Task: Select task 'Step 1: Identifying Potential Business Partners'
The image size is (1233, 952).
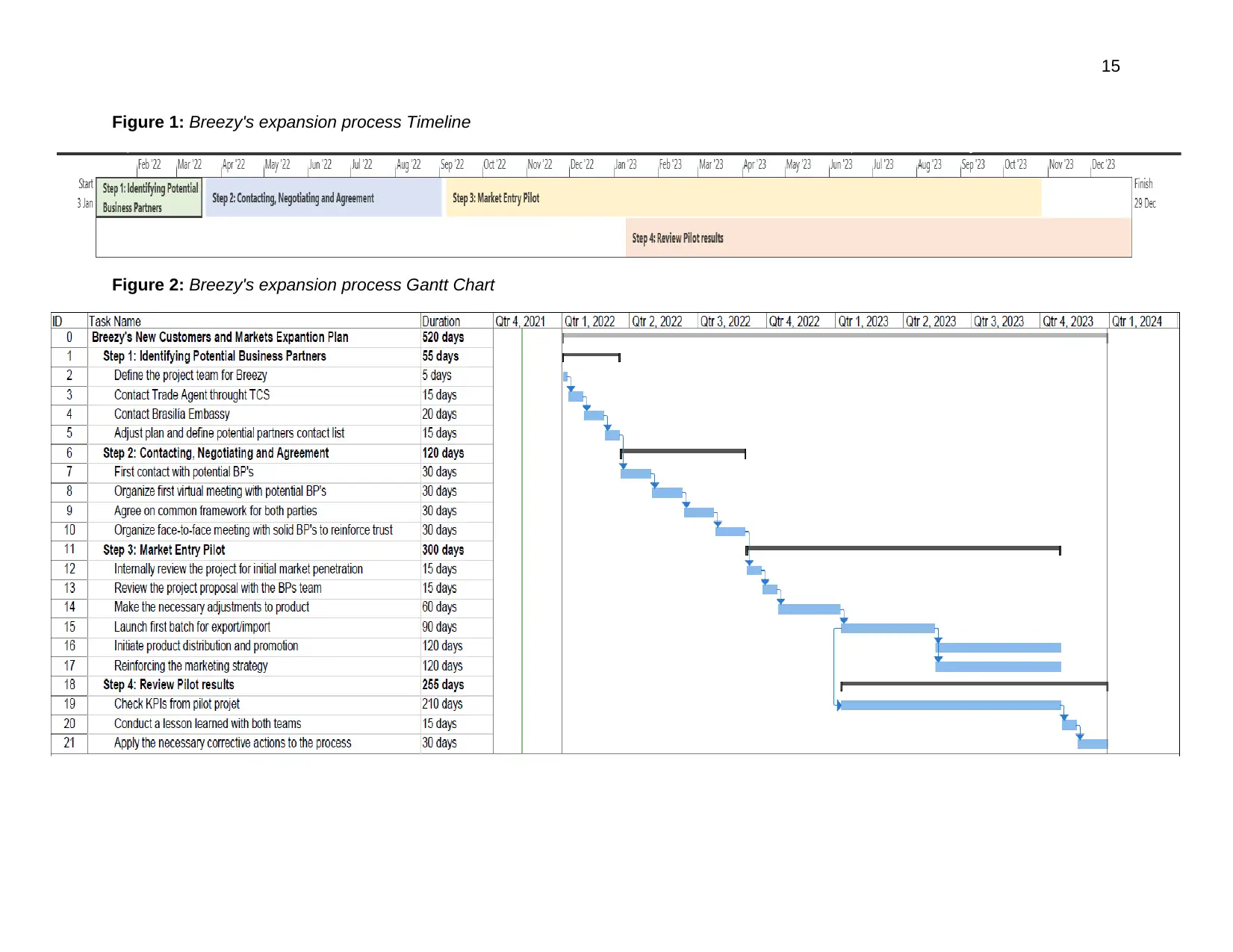Action: (x=214, y=356)
